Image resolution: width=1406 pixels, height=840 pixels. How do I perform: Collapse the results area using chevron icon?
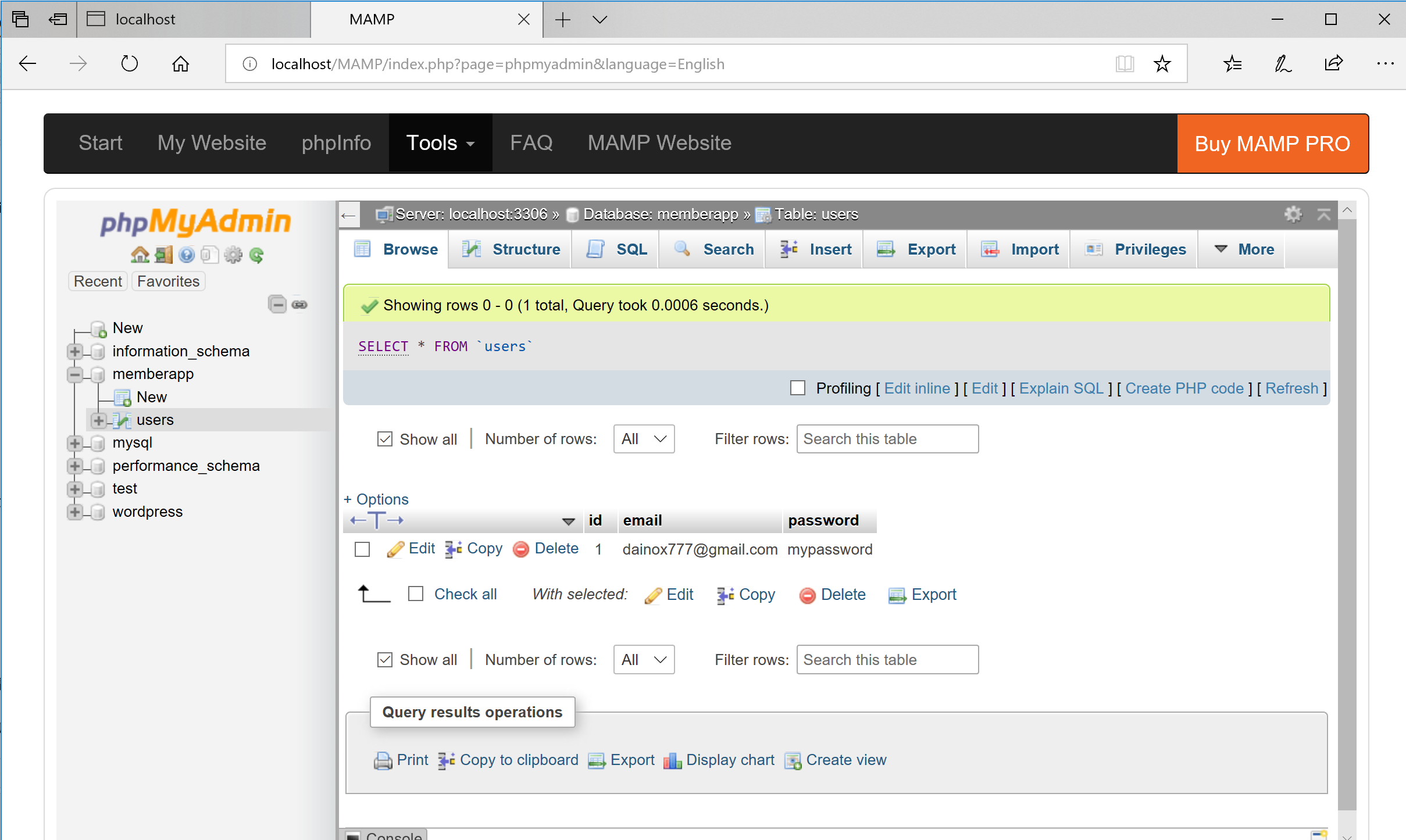pos(1325,214)
